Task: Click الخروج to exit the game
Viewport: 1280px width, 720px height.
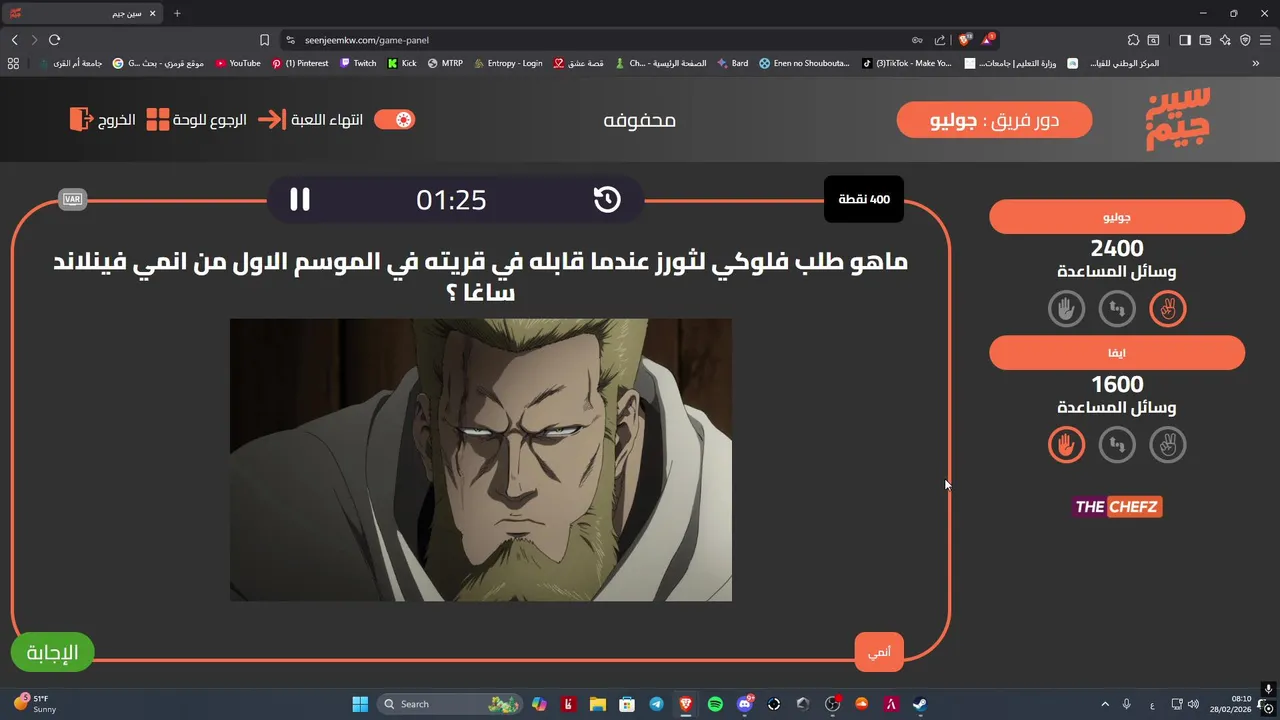Action: click(x=103, y=120)
